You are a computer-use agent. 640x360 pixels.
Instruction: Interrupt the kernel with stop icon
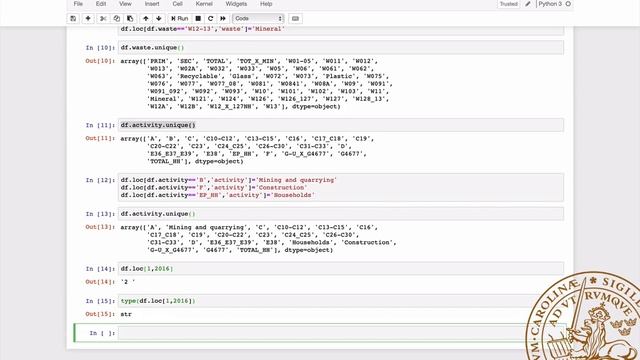pos(198,18)
